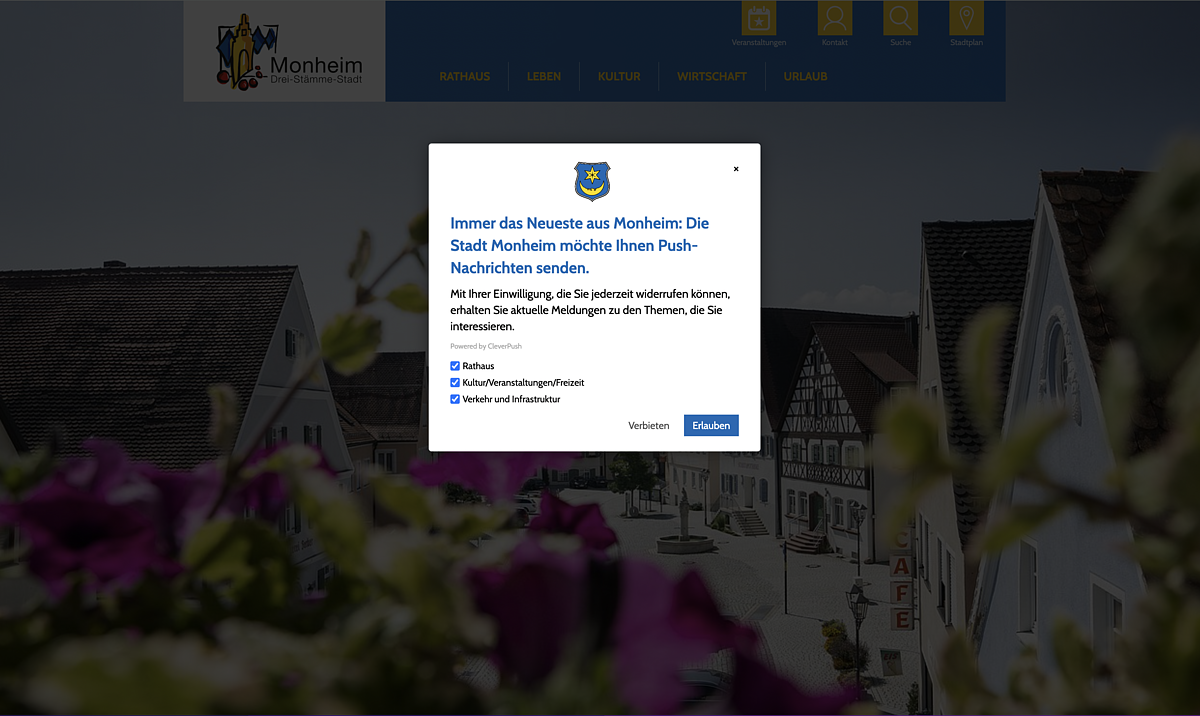Click the coat of arms in dialog
Screen dimensions: 1200x716
pos(592,181)
